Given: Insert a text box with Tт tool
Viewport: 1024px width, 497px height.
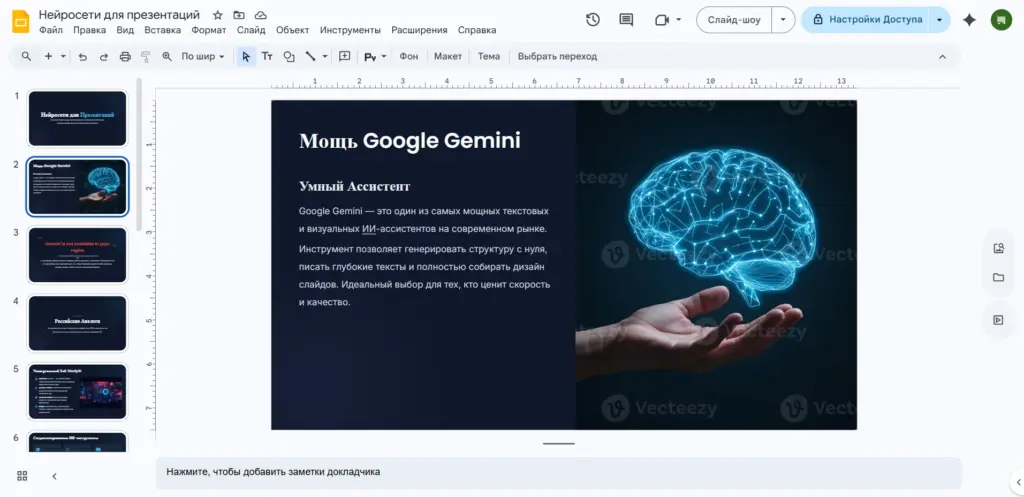Looking at the screenshot, I should (x=267, y=57).
